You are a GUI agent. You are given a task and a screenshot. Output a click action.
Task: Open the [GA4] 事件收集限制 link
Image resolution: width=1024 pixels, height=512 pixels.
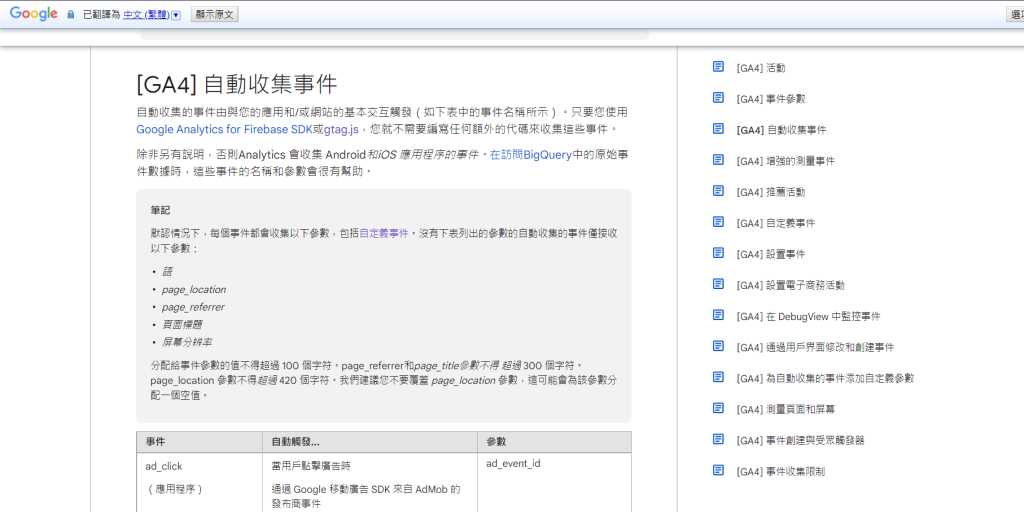(x=780, y=472)
